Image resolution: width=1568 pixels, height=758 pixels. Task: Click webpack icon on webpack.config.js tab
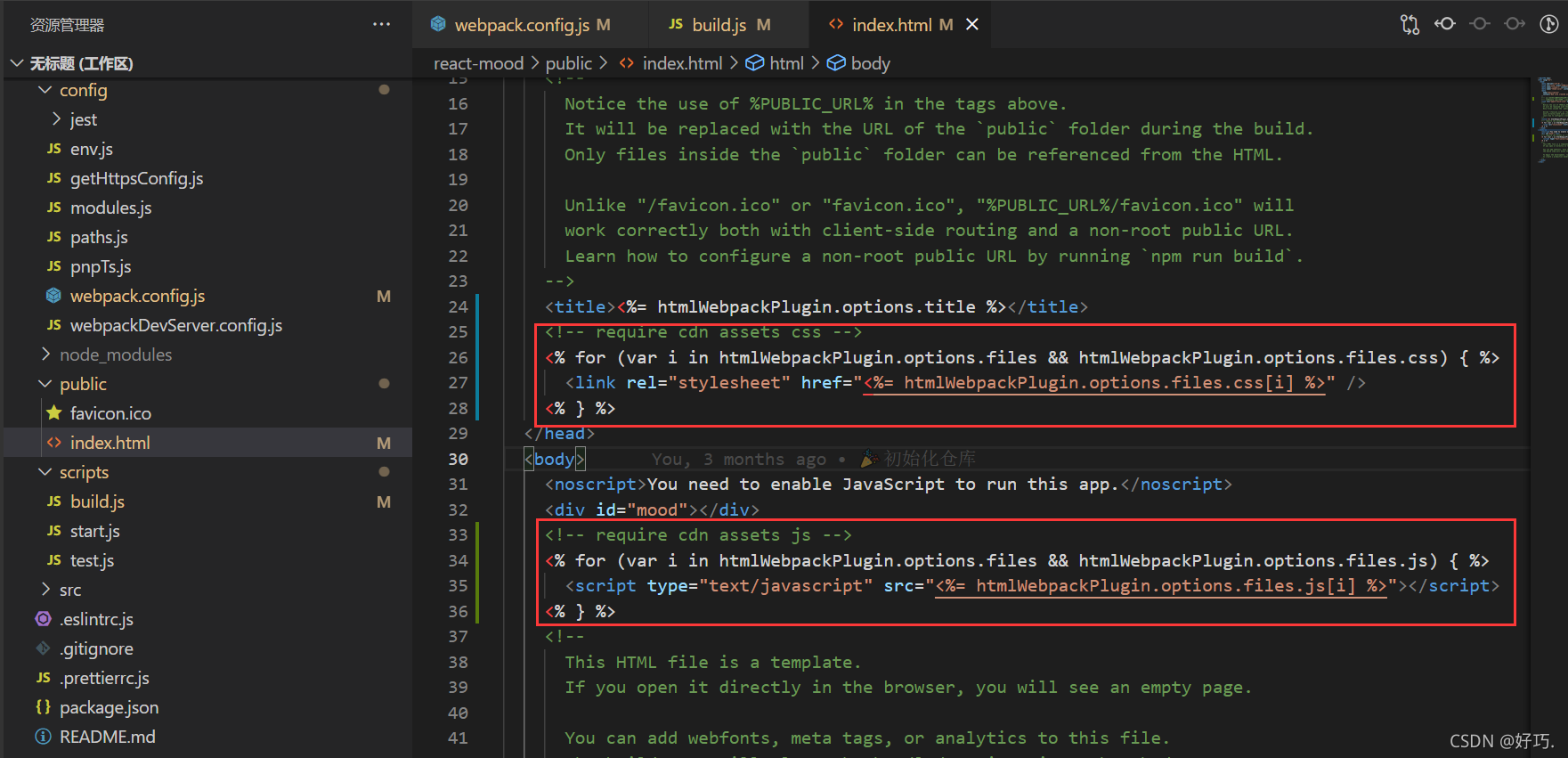(438, 24)
